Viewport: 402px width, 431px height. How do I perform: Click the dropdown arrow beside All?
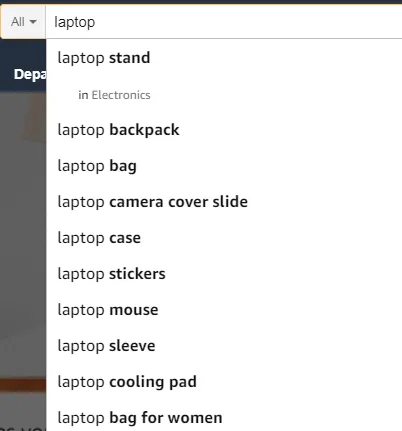(x=33, y=22)
